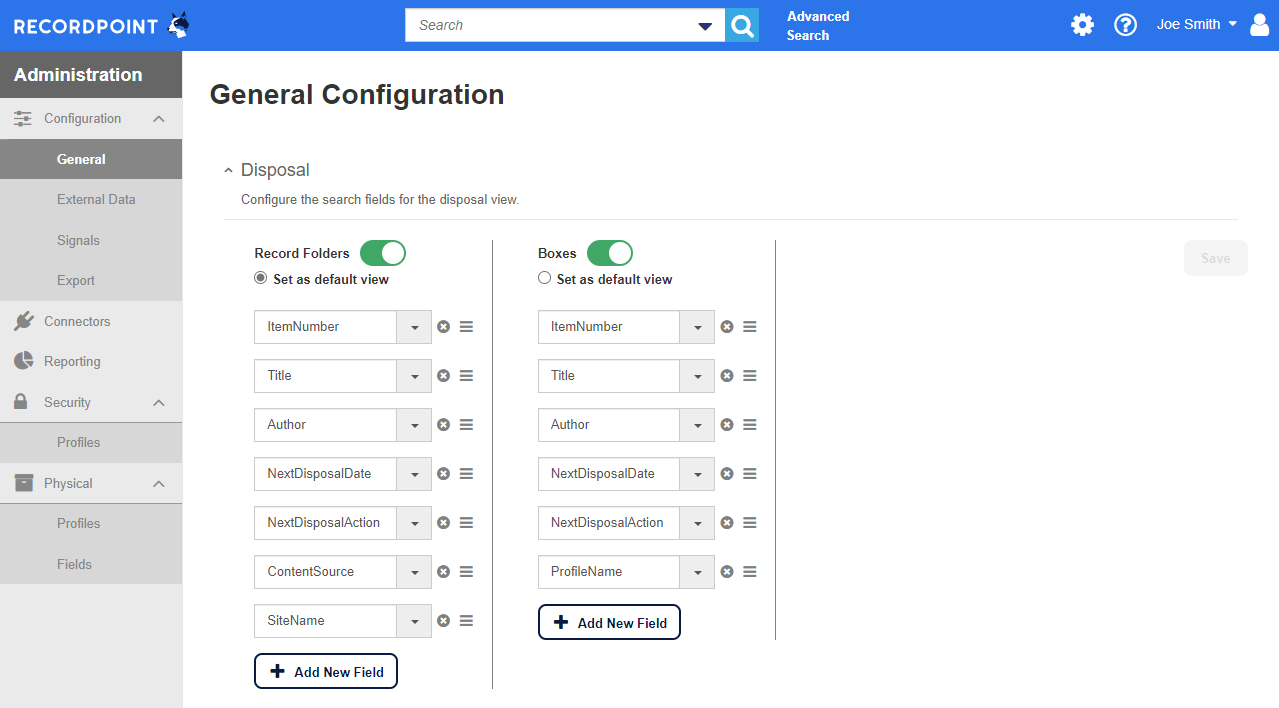Open Record Folders SiteName dropdown

click(414, 621)
